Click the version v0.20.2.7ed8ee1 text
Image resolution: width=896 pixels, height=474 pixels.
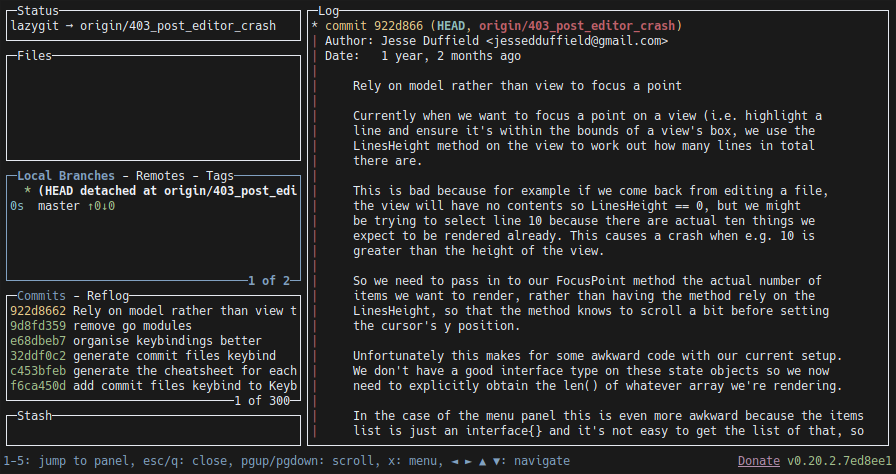839,461
